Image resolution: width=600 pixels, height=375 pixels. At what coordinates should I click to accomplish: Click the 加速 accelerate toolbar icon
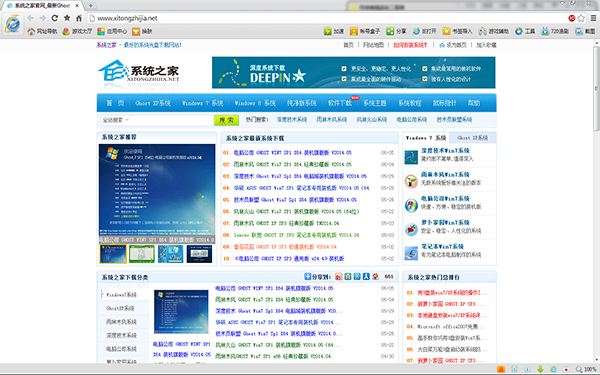tap(334, 31)
